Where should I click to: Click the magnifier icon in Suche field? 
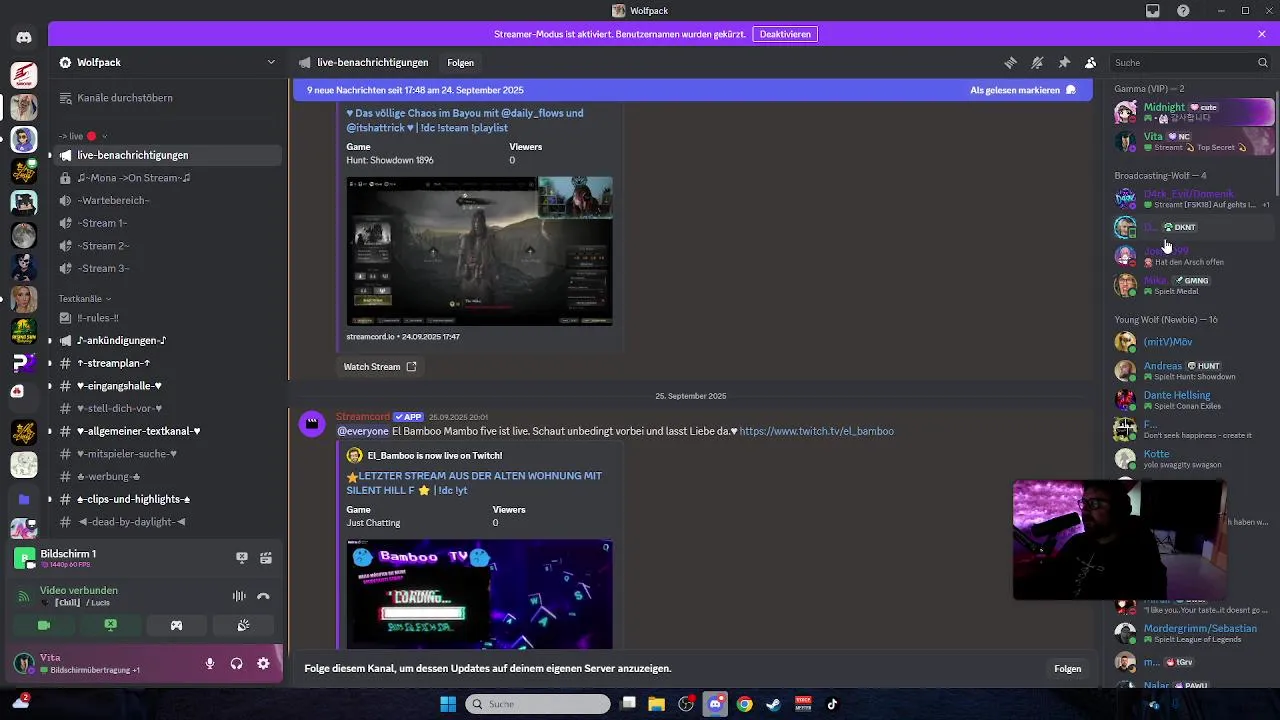(x=1263, y=62)
